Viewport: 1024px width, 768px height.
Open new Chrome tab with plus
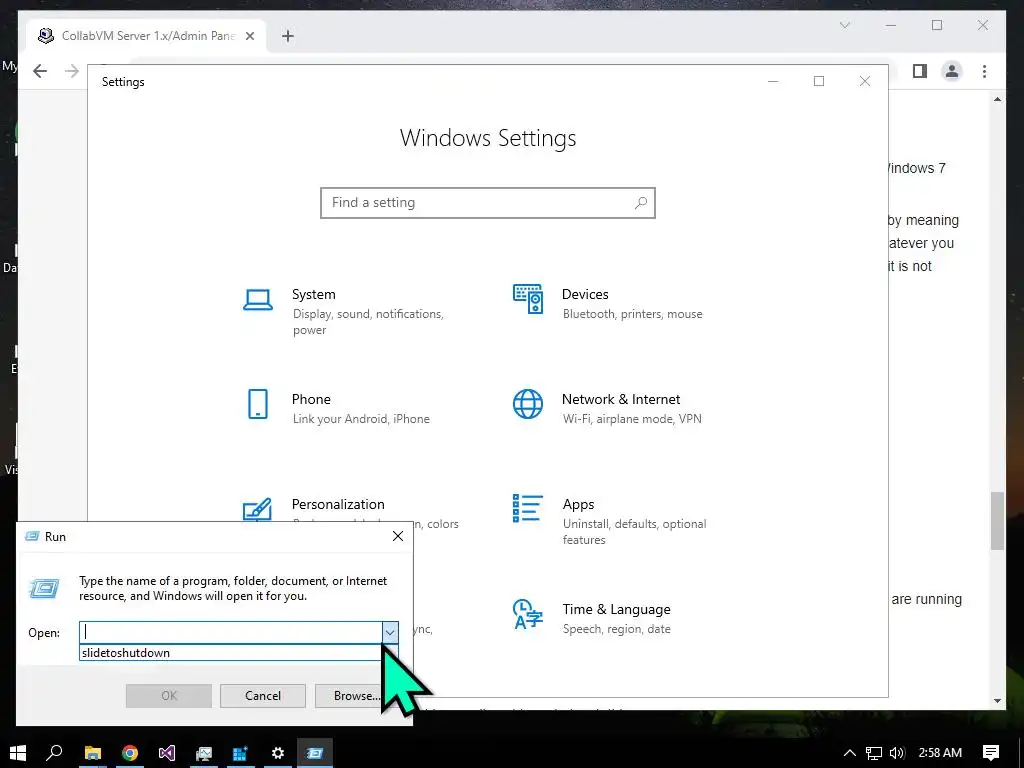click(287, 36)
